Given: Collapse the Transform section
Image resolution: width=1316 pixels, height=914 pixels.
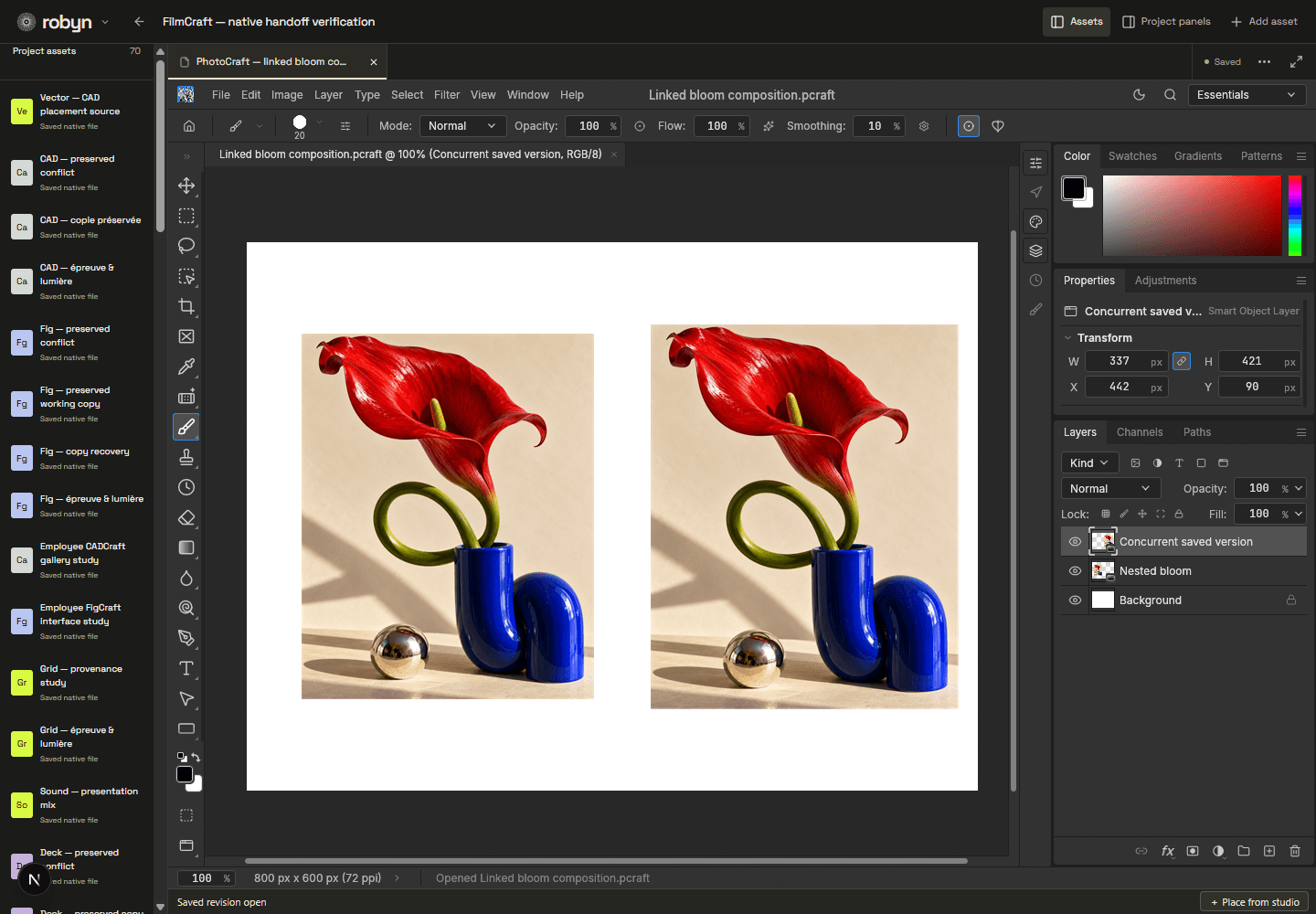Looking at the screenshot, I should pos(1067,338).
